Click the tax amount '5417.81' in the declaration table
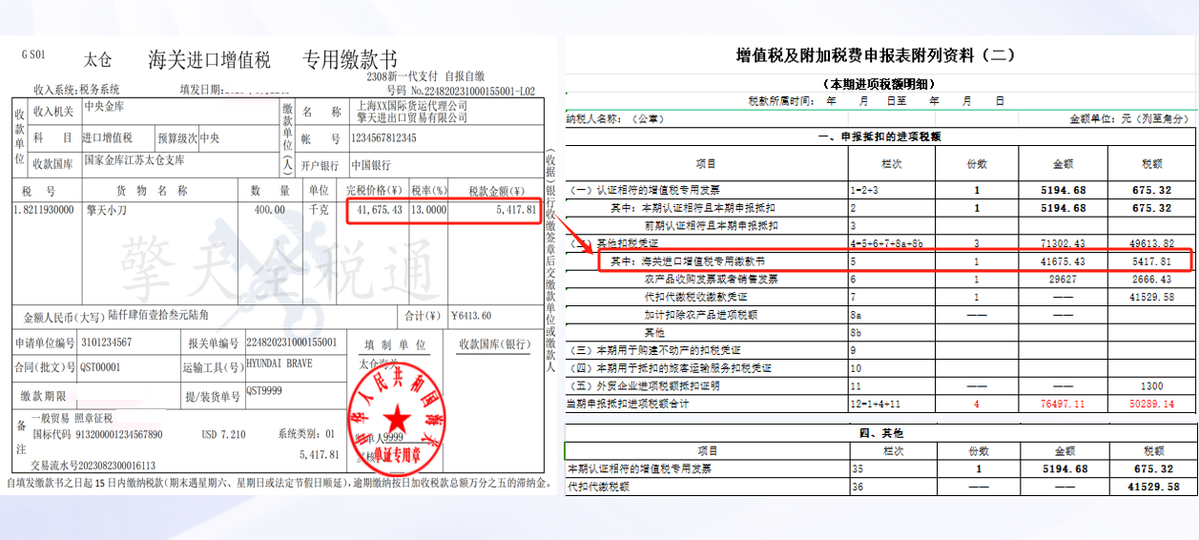 [x=1150, y=261]
